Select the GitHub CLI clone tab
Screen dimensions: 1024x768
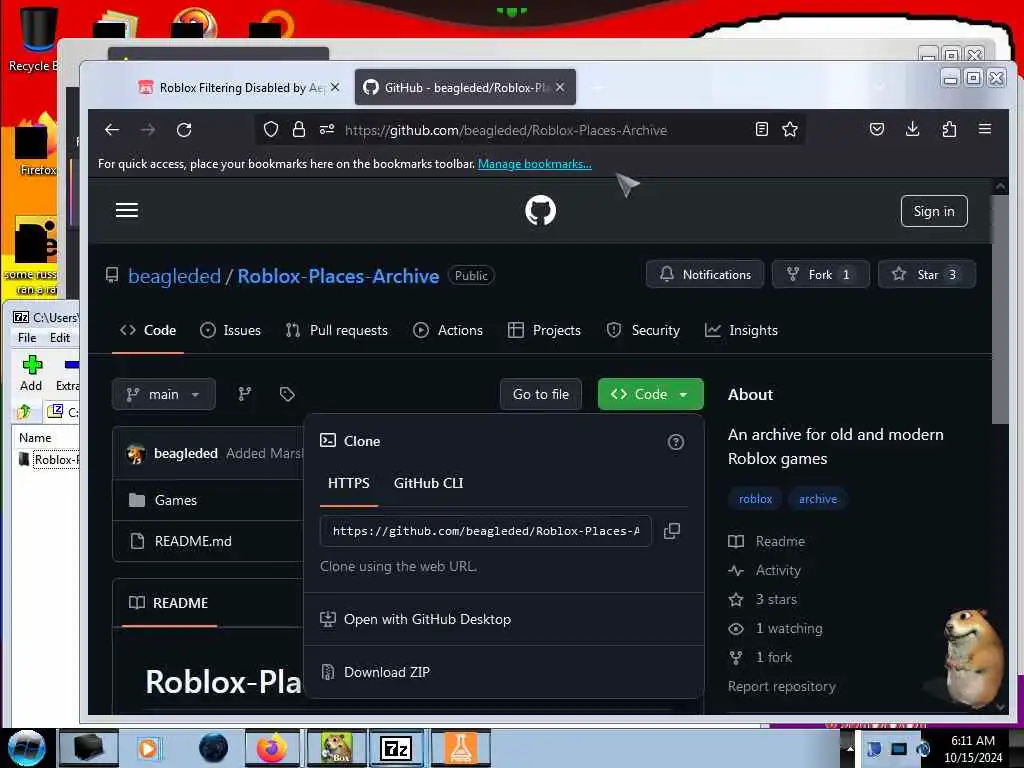tap(428, 483)
